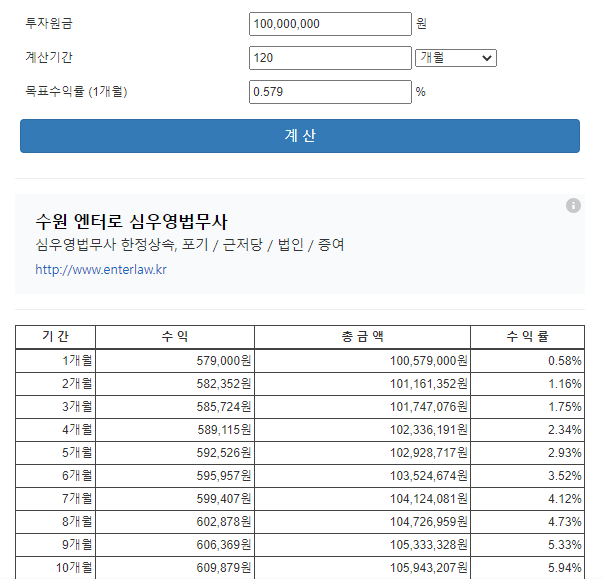Click the 수익률 column header
Image resolution: width=603 pixels, height=579 pixels.
tap(527, 337)
